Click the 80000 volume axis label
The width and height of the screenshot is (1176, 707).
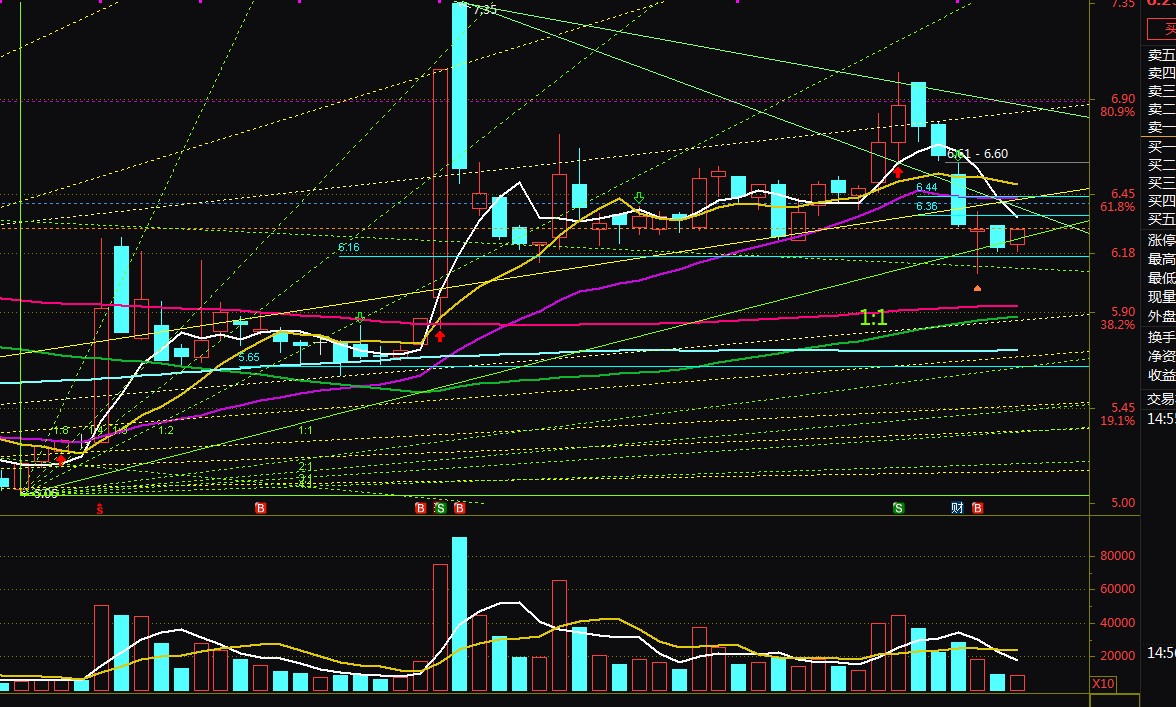point(1118,556)
